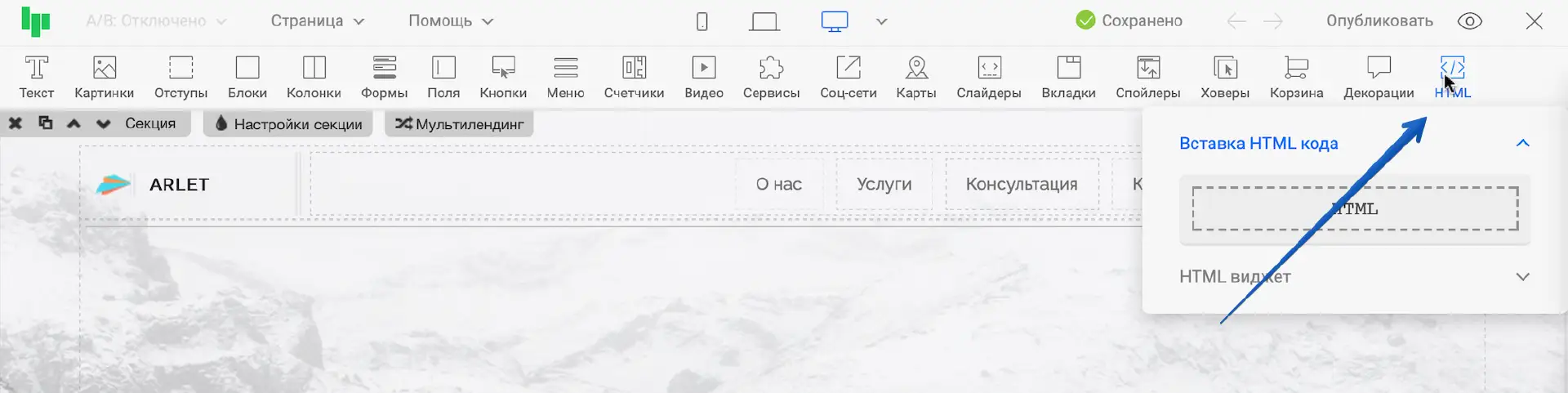
Task: Open the Карты maps tool
Action: click(x=916, y=76)
